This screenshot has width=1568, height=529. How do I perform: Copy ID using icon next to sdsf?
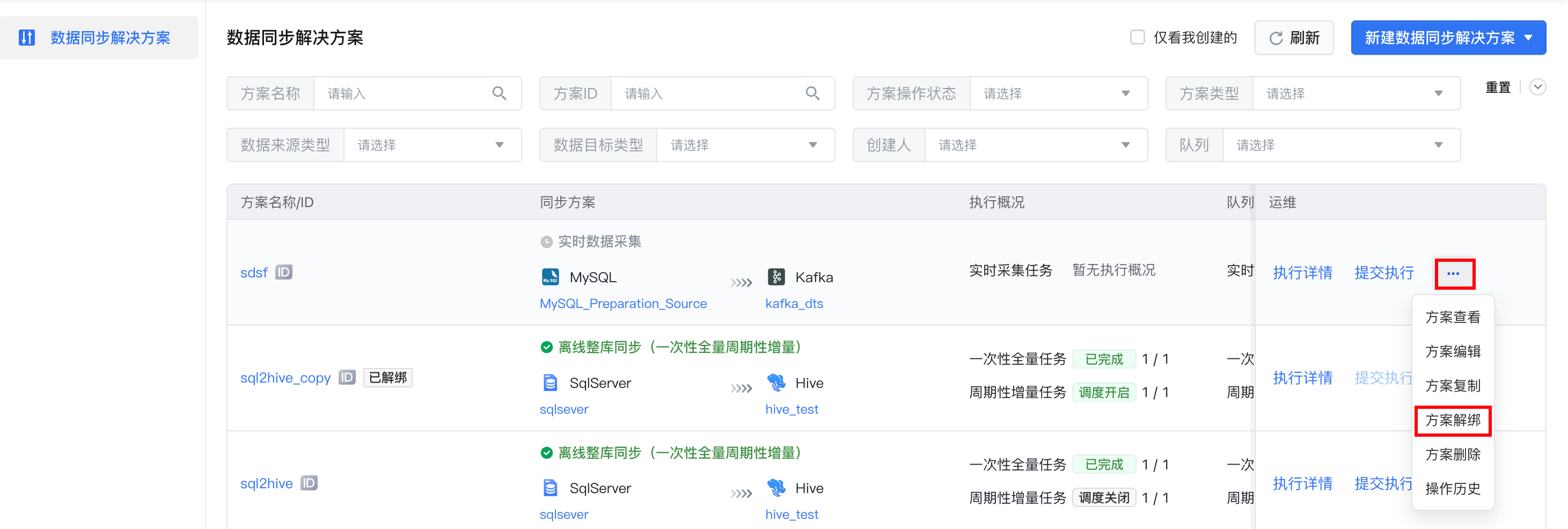pyautogui.click(x=284, y=272)
